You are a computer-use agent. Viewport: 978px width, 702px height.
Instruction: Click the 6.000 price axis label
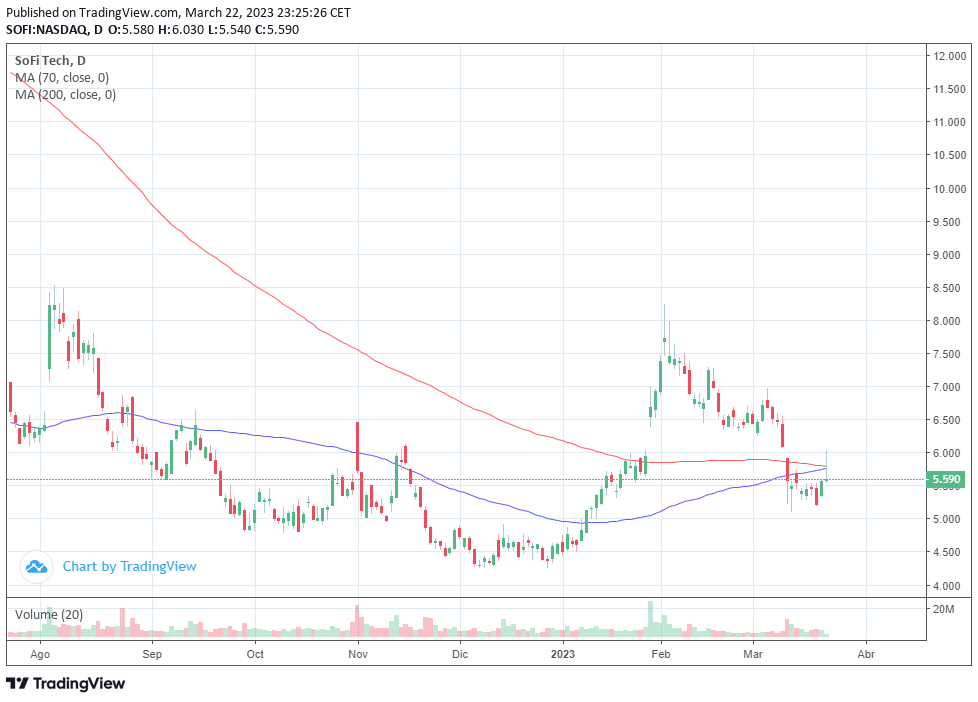pyautogui.click(x=947, y=453)
